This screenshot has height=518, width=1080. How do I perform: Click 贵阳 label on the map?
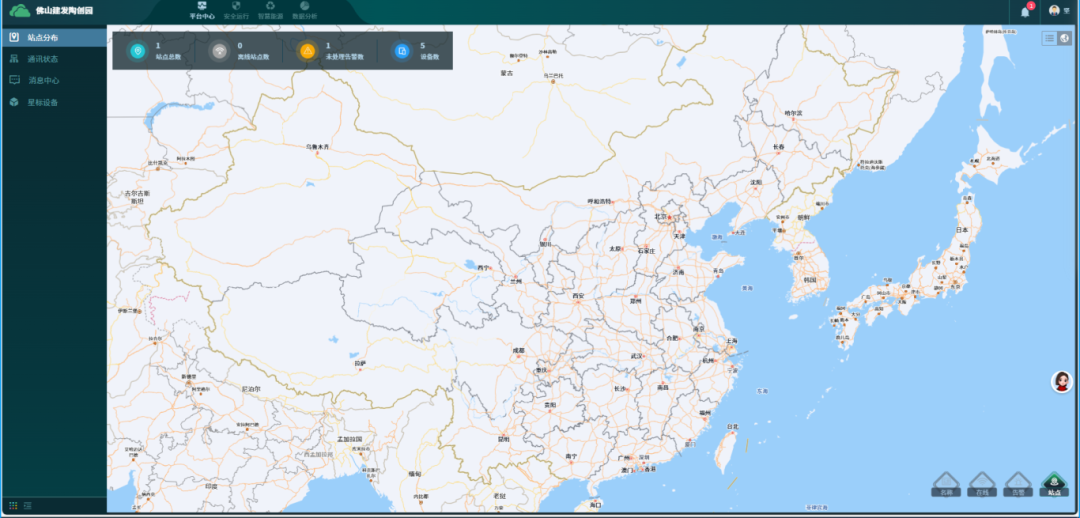point(549,404)
